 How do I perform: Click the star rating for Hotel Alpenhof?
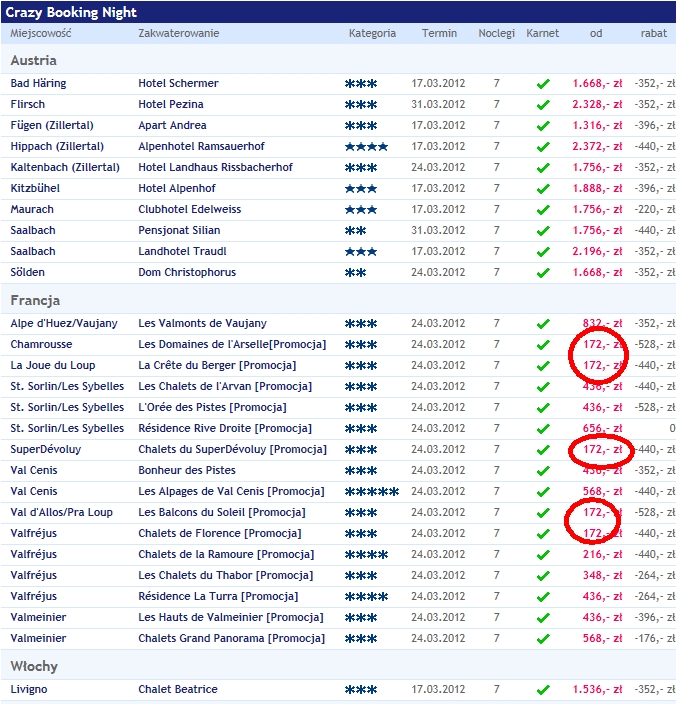361,189
